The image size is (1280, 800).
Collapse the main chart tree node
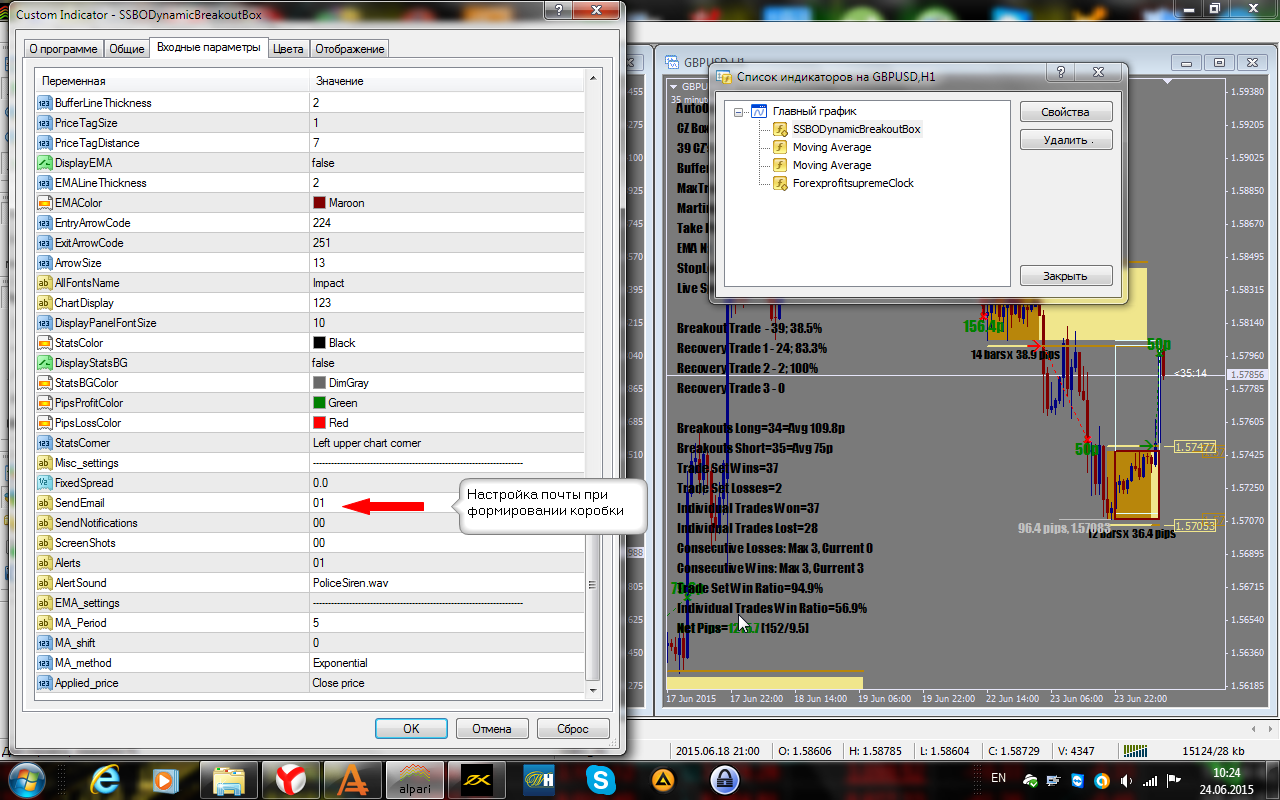740,112
